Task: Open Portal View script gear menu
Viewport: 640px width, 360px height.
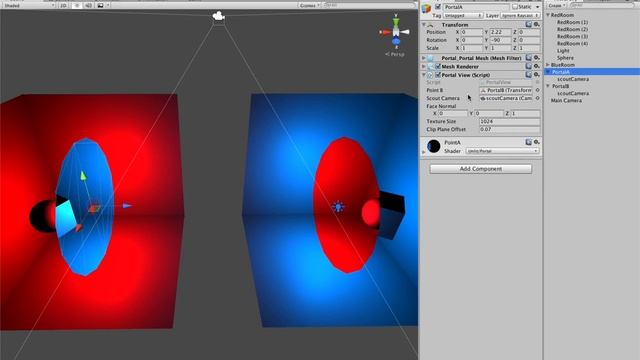Action: [x=537, y=75]
